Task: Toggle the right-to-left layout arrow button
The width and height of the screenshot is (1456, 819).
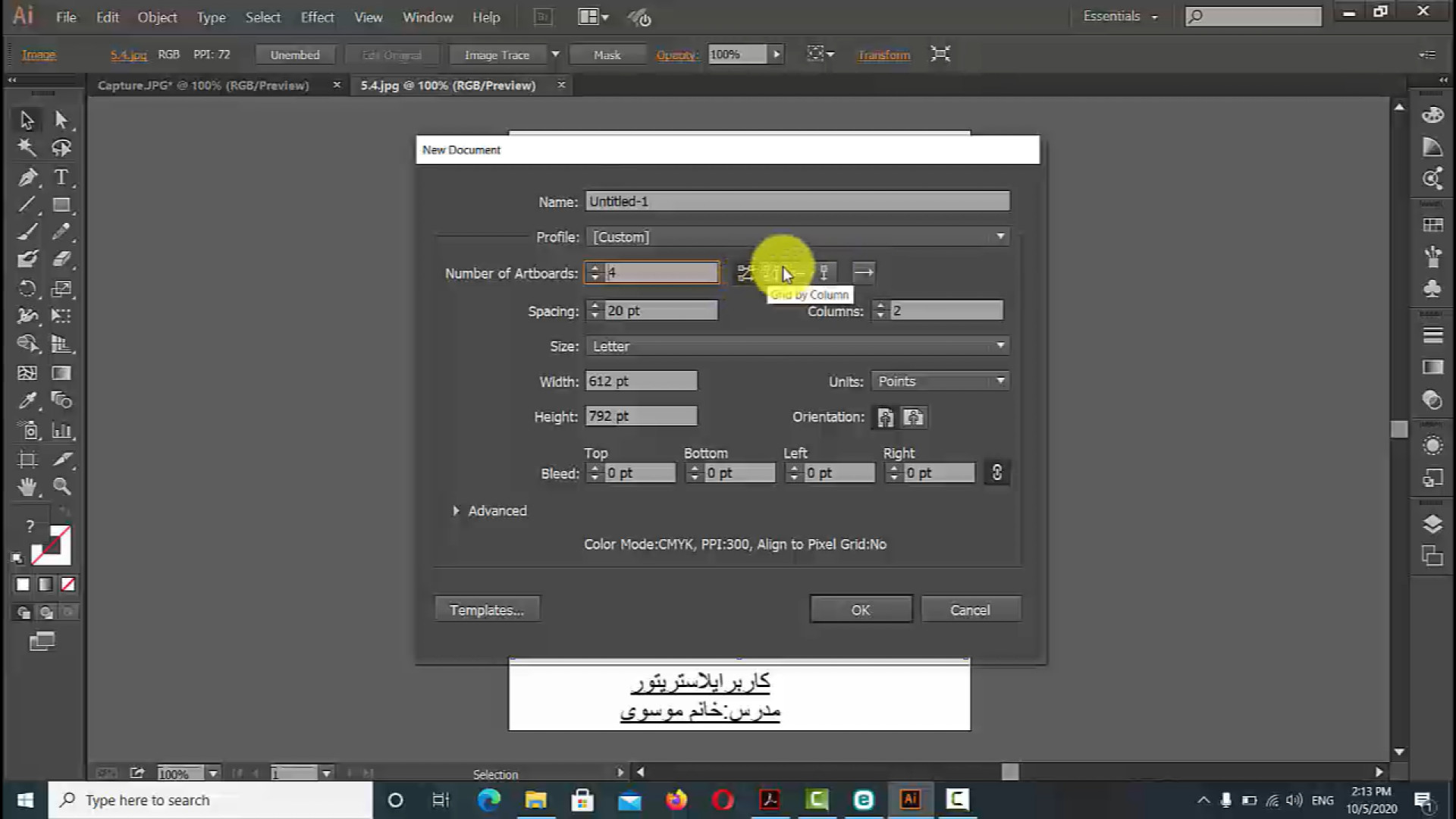Action: pos(863,273)
